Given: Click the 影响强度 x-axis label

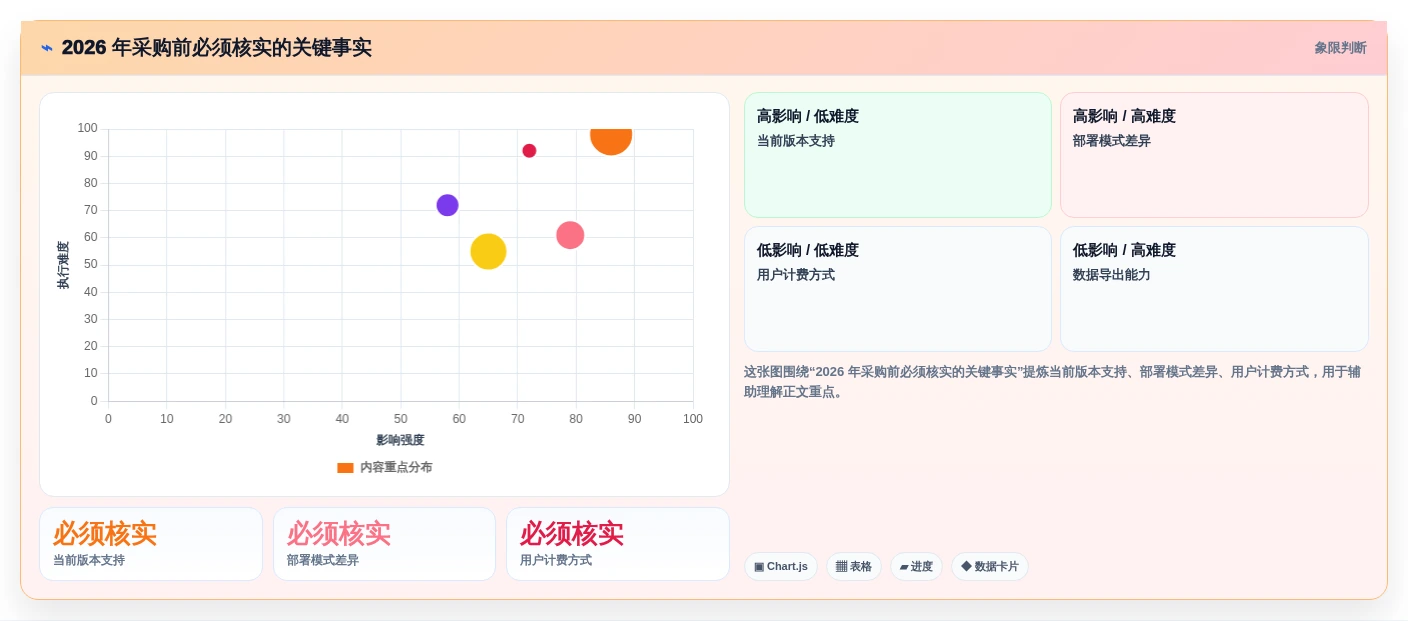Looking at the screenshot, I should [x=400, y=440].
